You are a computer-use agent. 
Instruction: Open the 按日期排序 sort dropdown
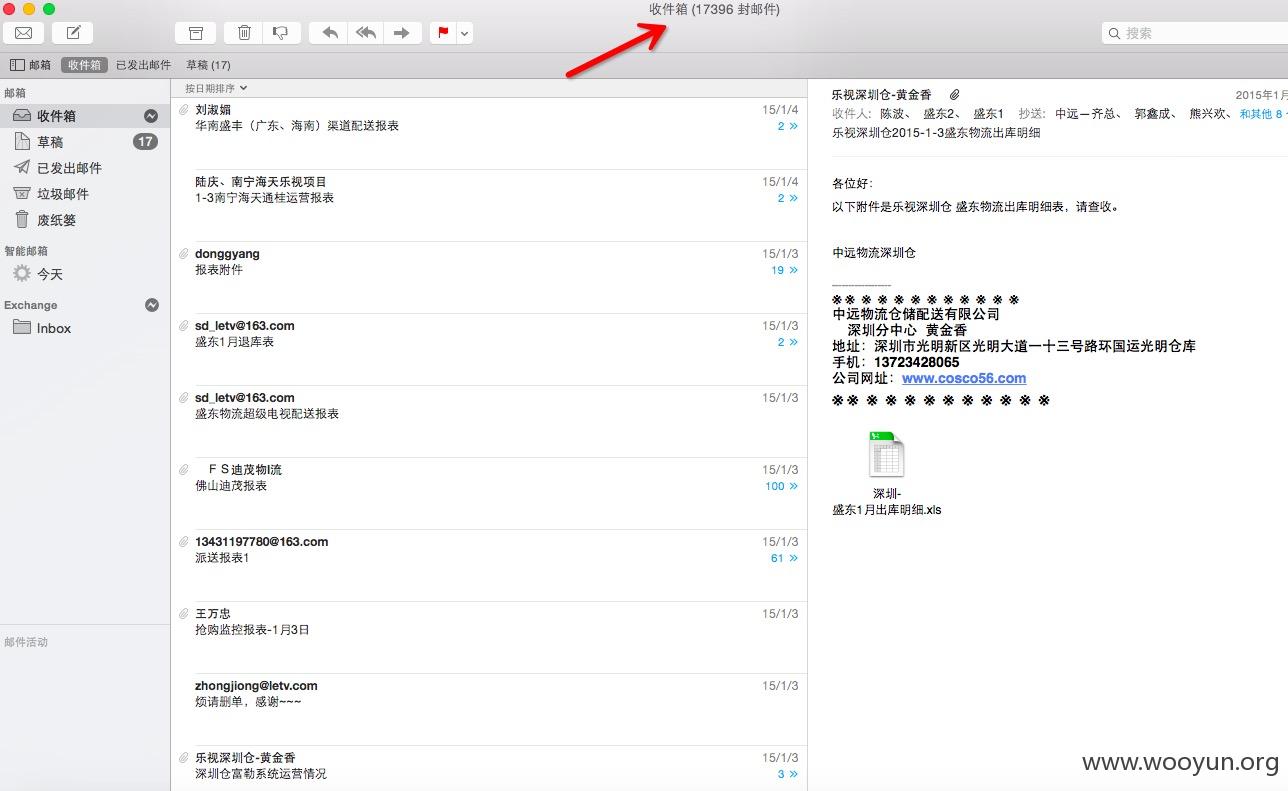click(216, 88)
